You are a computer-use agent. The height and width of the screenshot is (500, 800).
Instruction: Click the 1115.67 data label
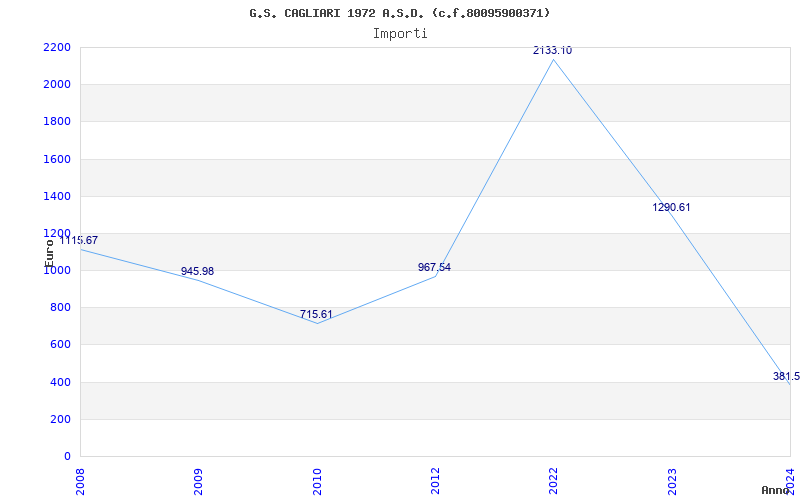(x=79, y=240)
